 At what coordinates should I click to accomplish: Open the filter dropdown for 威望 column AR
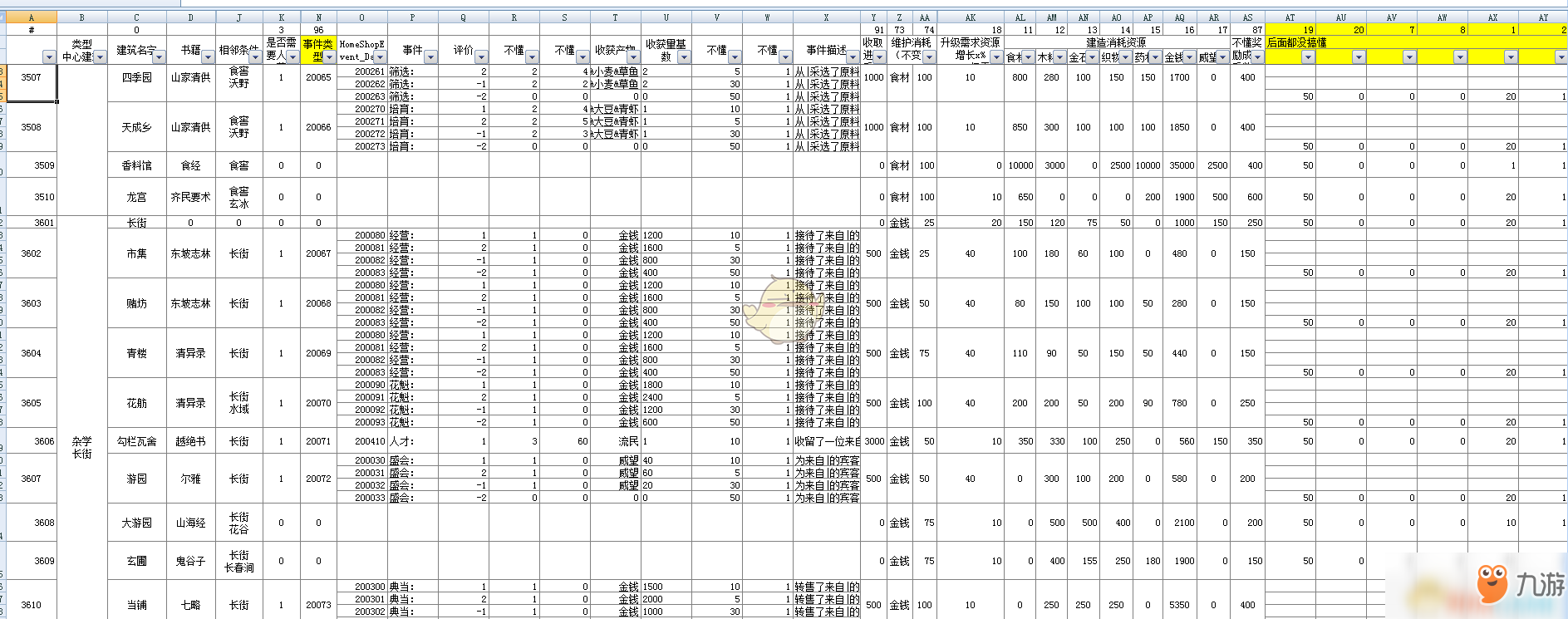pos(1223,57)
